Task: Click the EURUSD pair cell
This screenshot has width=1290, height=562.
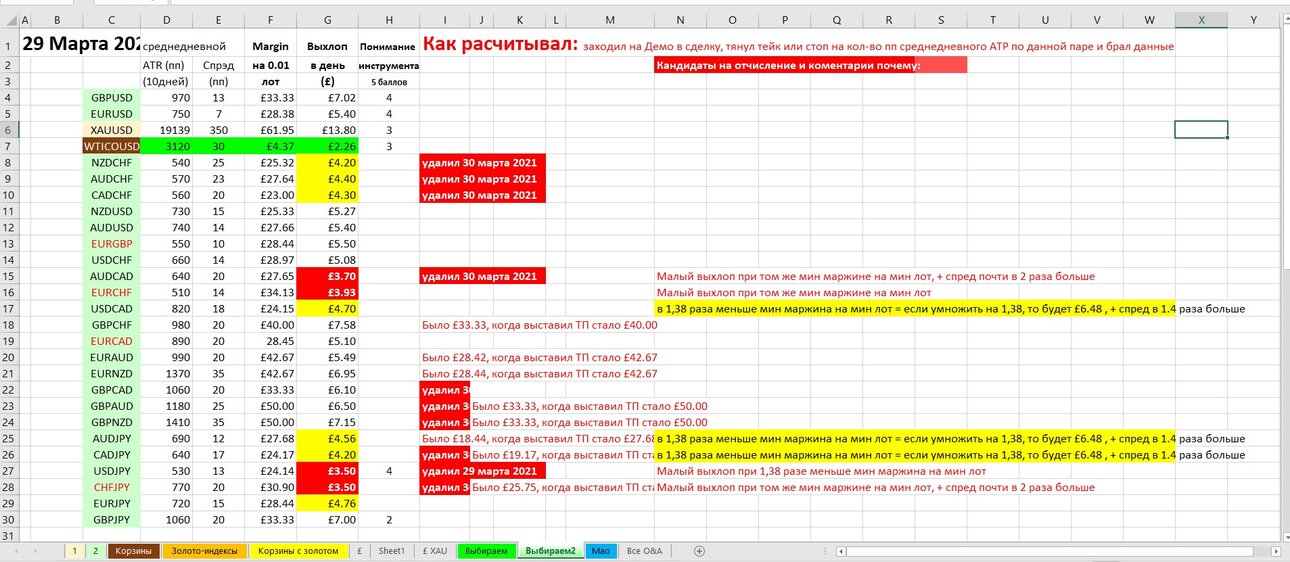Action: [x=112, y=114]
